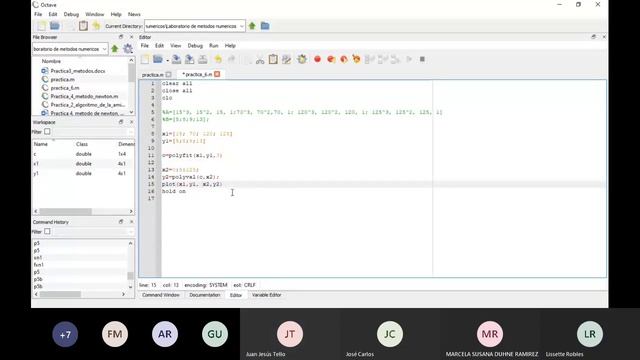The image size is (640, 360).
Task: Undock the Workspace panel
Action: pyautogui.click(x=121, y=122)
